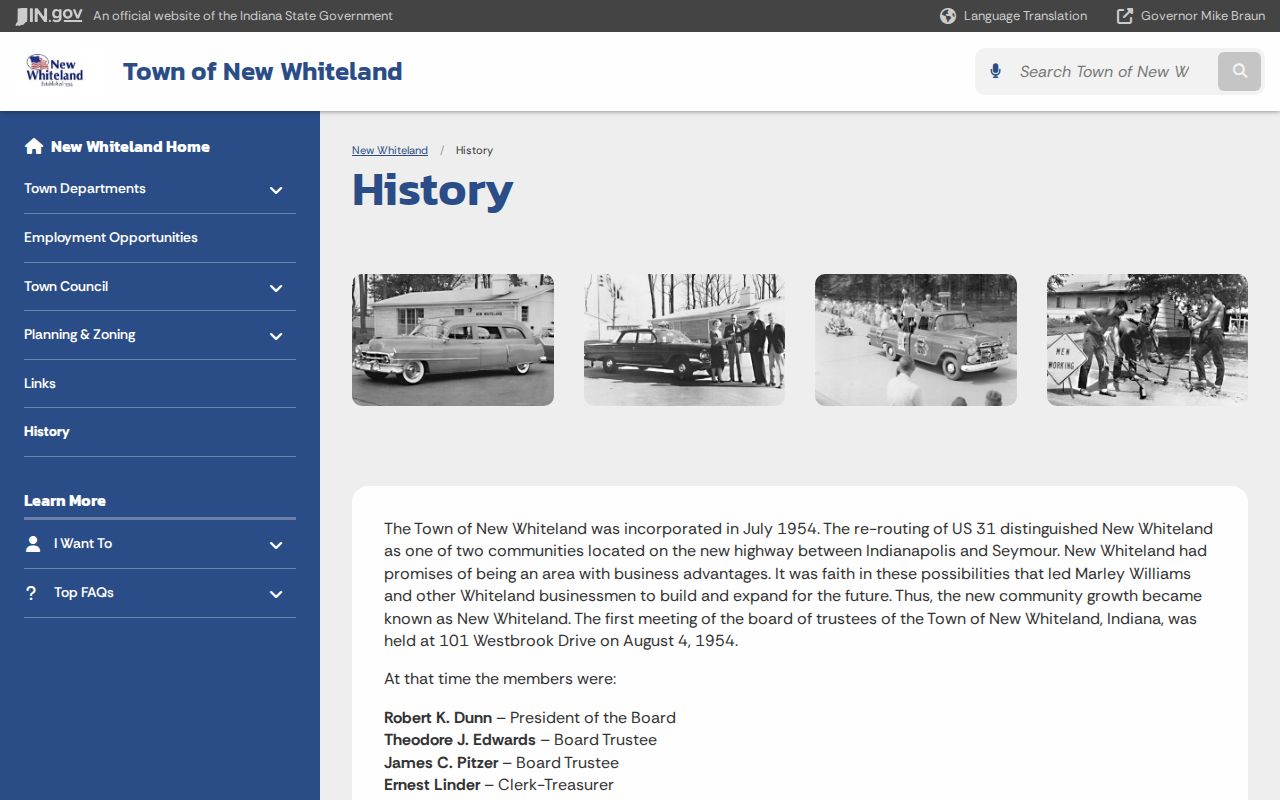The height and width of the screenshot is (800, 1280).
Task: Expand the Town Departments submenu chevron
Action: click(276, 190)
